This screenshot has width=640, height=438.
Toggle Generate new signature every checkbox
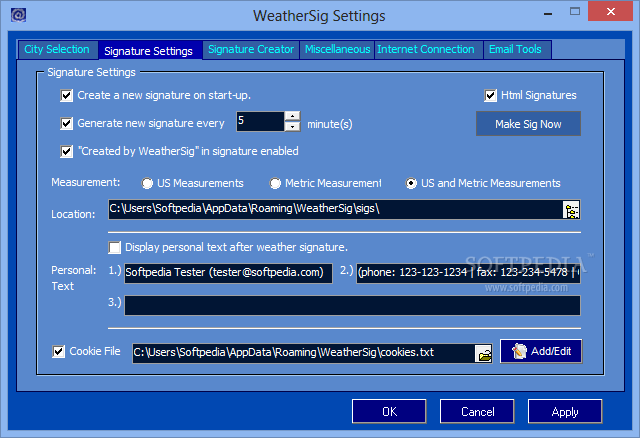(x=67, y=123)
